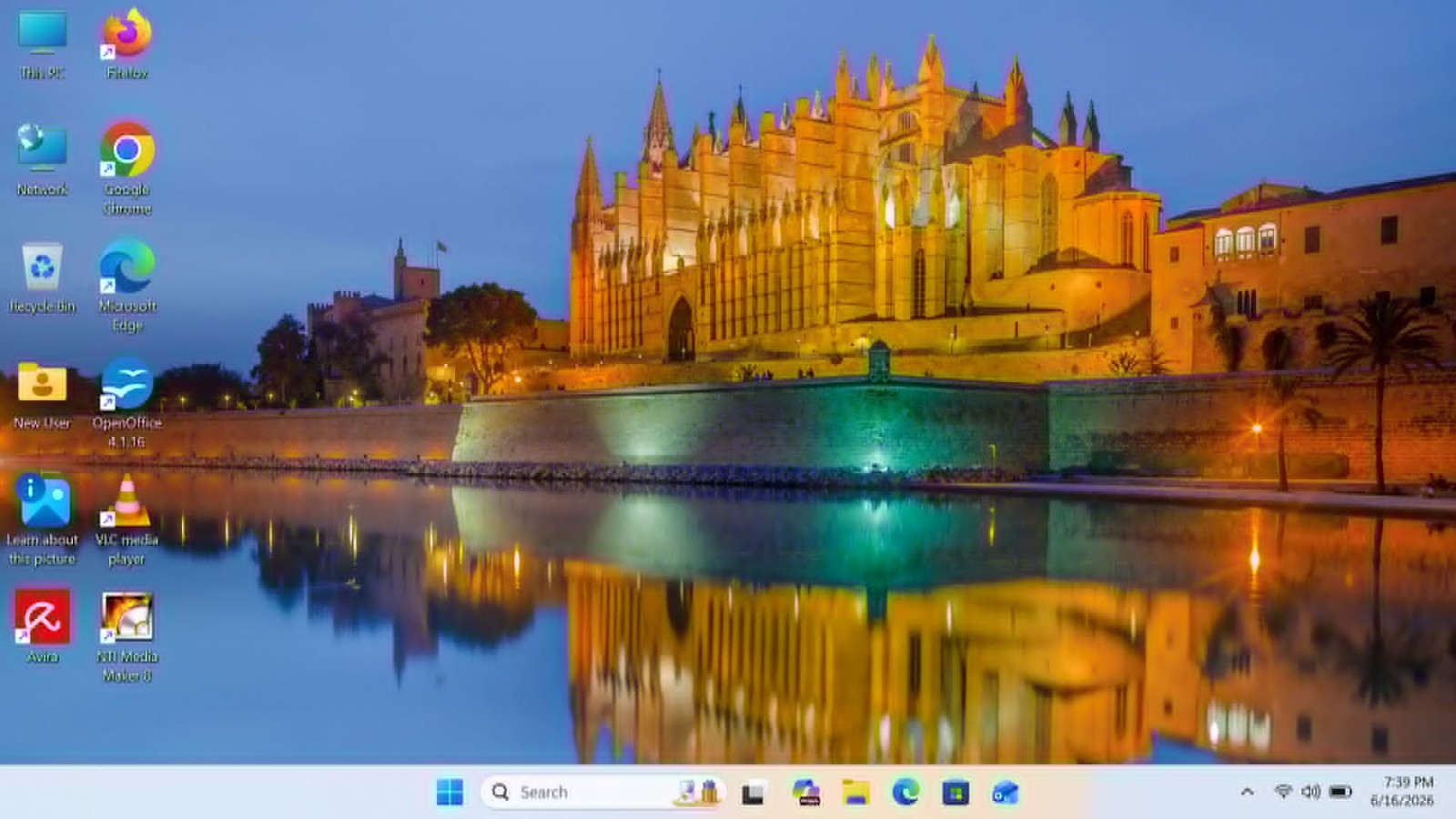Open Wi-Fi network tray icon

(x=1283, y=792)
